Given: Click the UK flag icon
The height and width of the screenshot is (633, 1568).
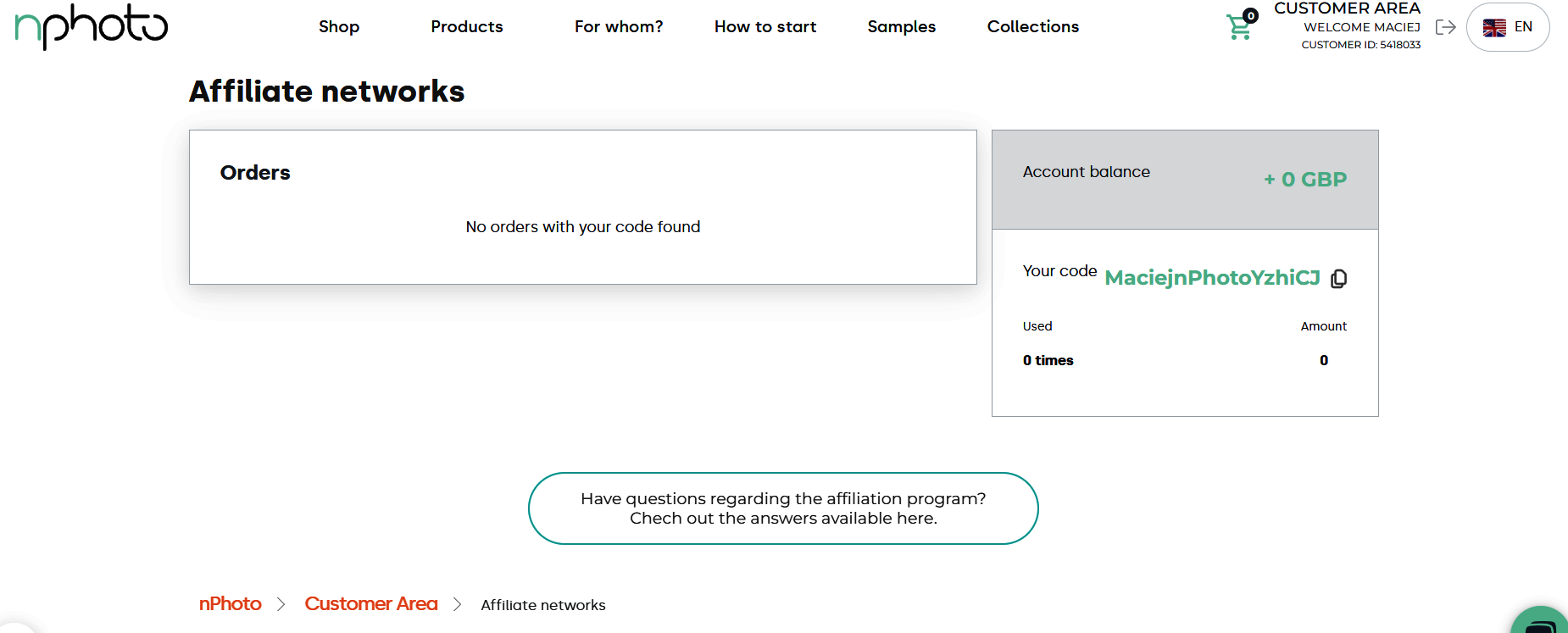Looking at the screenshot, I should 1494,27.
